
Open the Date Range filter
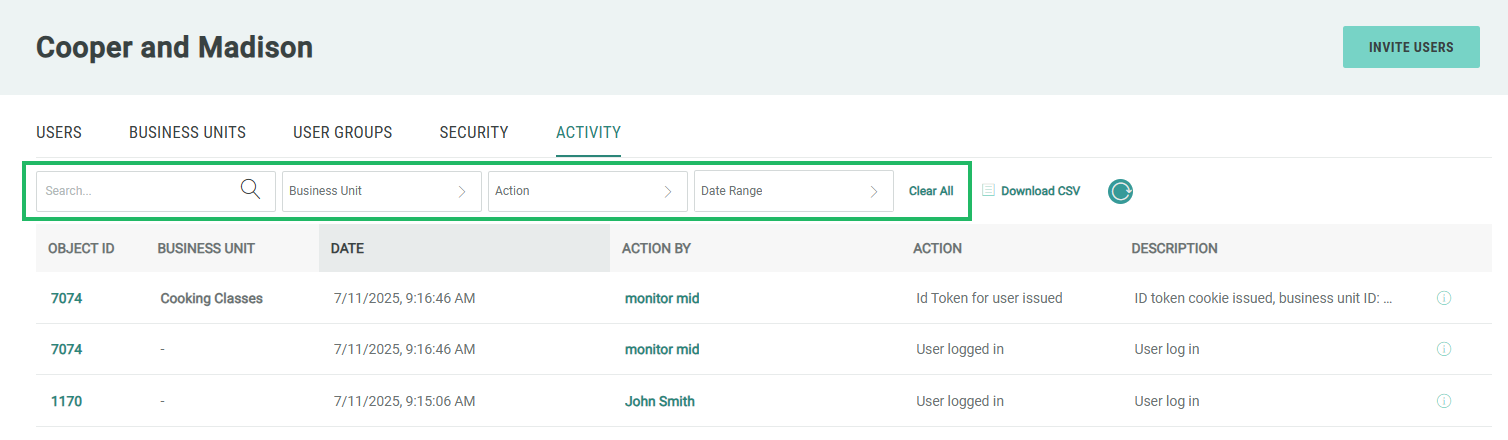click(x=793, y=191)
